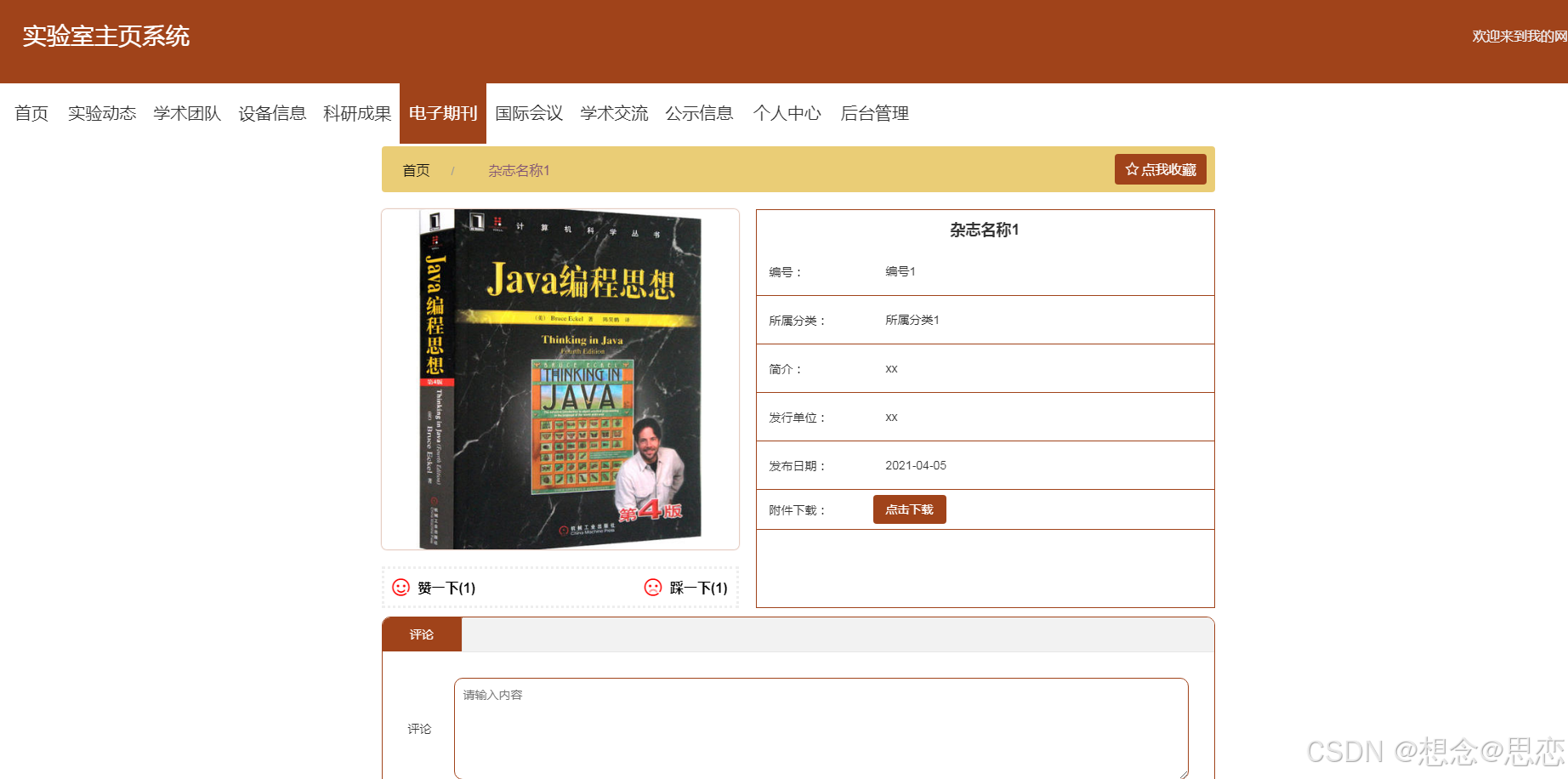Go to 后台管理
Screen dimensions: 1568x779
[x=874, y=113]
